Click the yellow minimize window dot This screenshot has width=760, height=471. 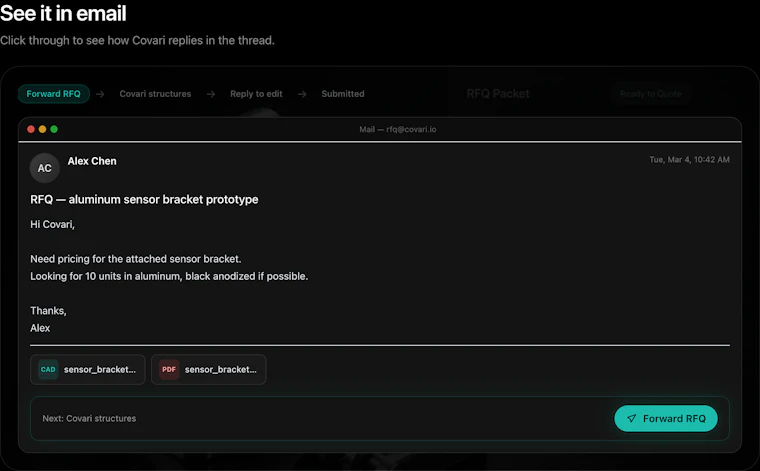(43, 129)
